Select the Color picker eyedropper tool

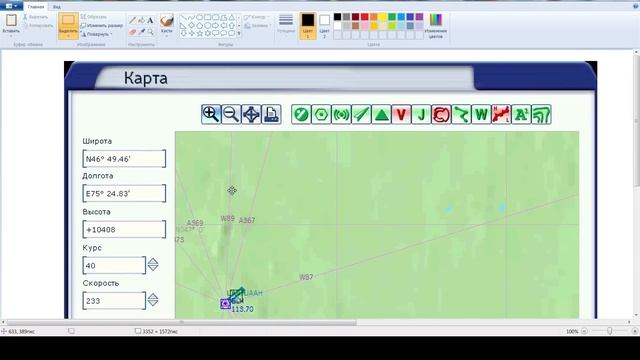(x=142, y=31)
